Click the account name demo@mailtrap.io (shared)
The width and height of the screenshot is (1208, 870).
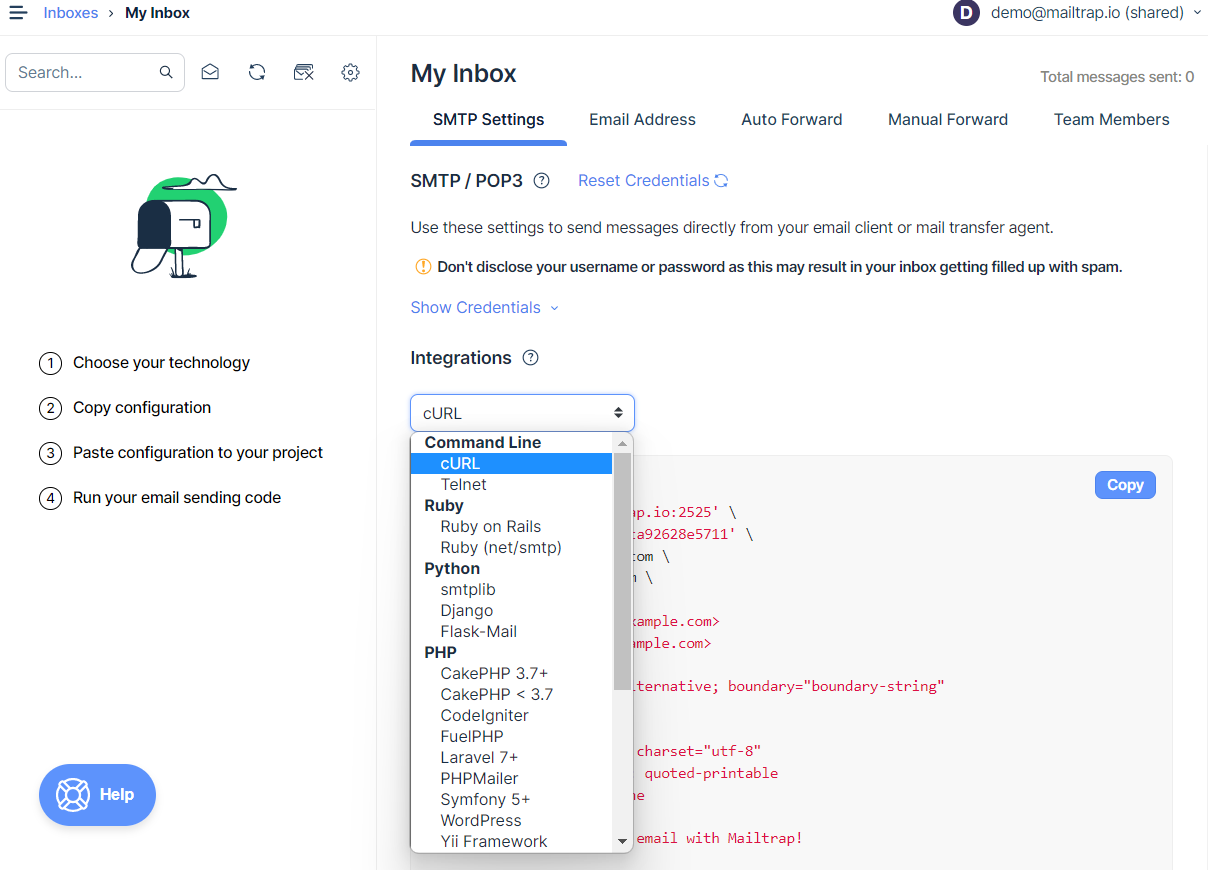tap(1087, 13)
